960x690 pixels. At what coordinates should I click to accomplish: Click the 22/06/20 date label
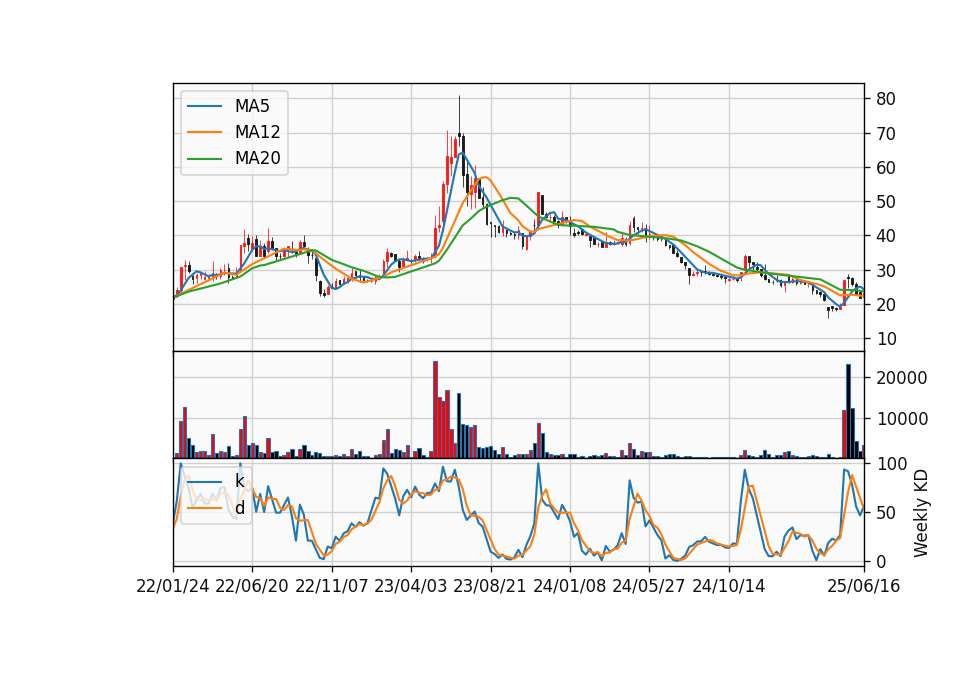pyautogui.click(x=252, y=587)
